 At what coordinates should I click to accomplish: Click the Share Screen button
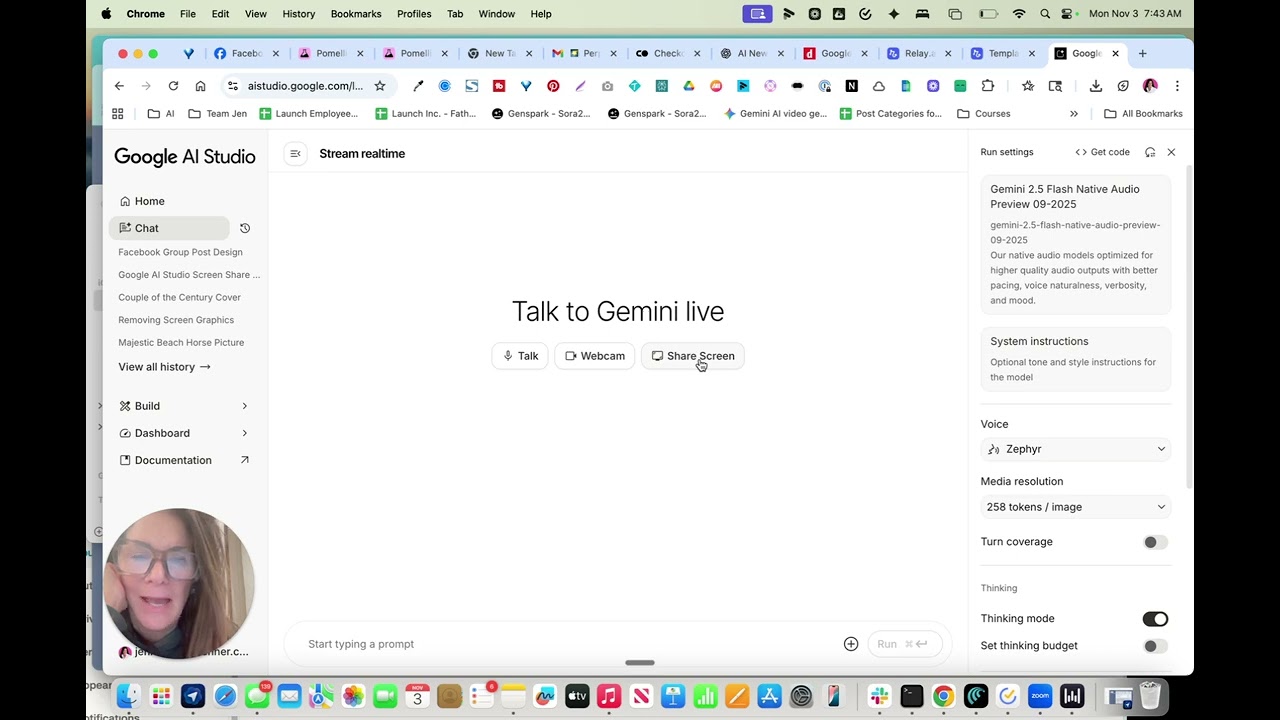tap(692, 356)
